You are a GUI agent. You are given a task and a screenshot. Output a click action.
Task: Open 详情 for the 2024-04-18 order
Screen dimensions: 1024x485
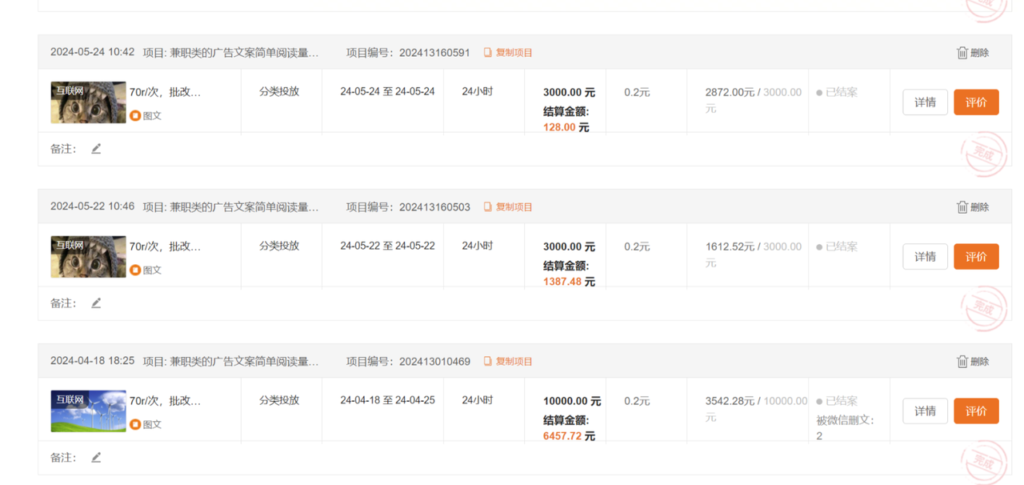(925, 411)
